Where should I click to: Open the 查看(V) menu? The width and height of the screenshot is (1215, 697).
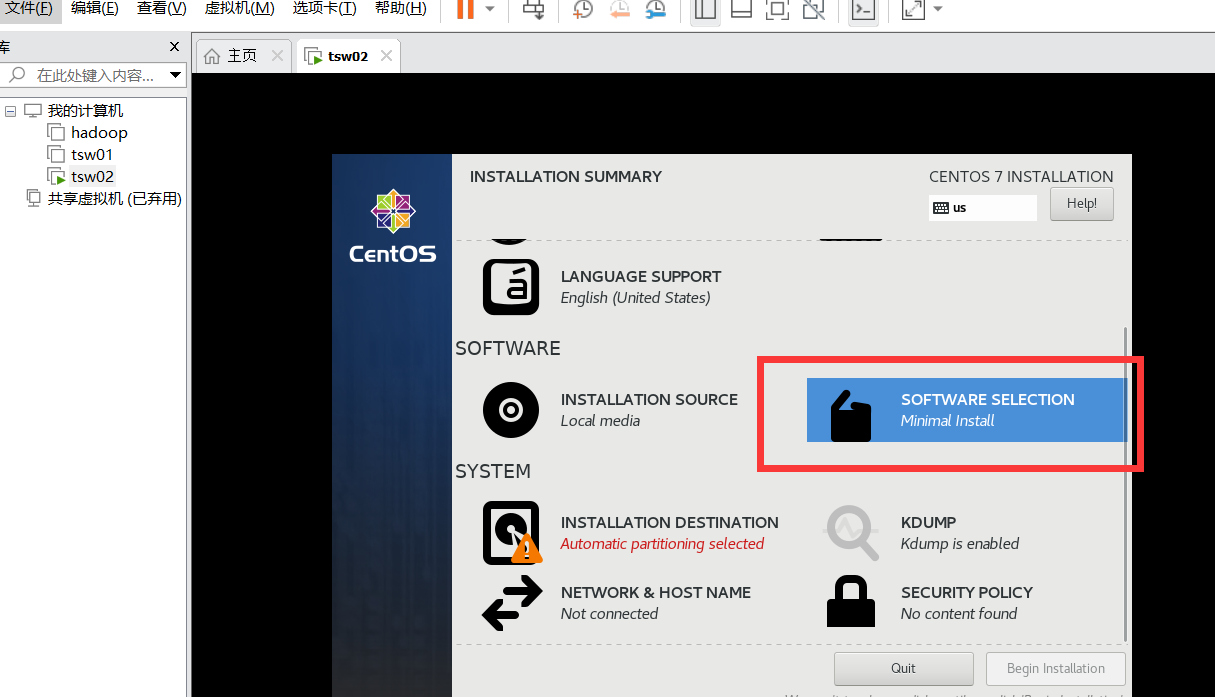click(x=161, y=8)
